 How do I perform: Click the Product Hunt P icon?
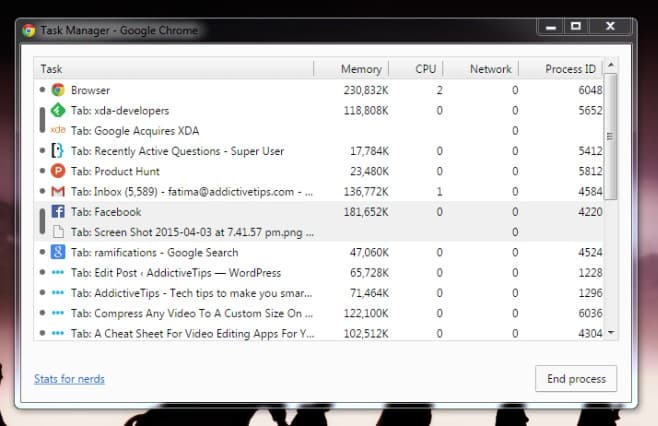click(58, 171)
